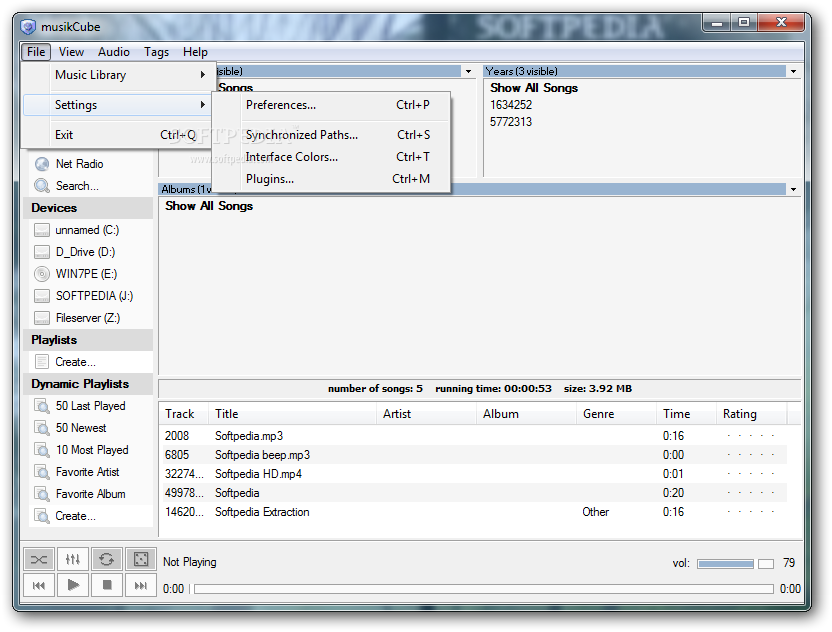Select Show All Songs in Years panel
The image size is (832, 632).
pyautogui.click(x=534, y=88)
